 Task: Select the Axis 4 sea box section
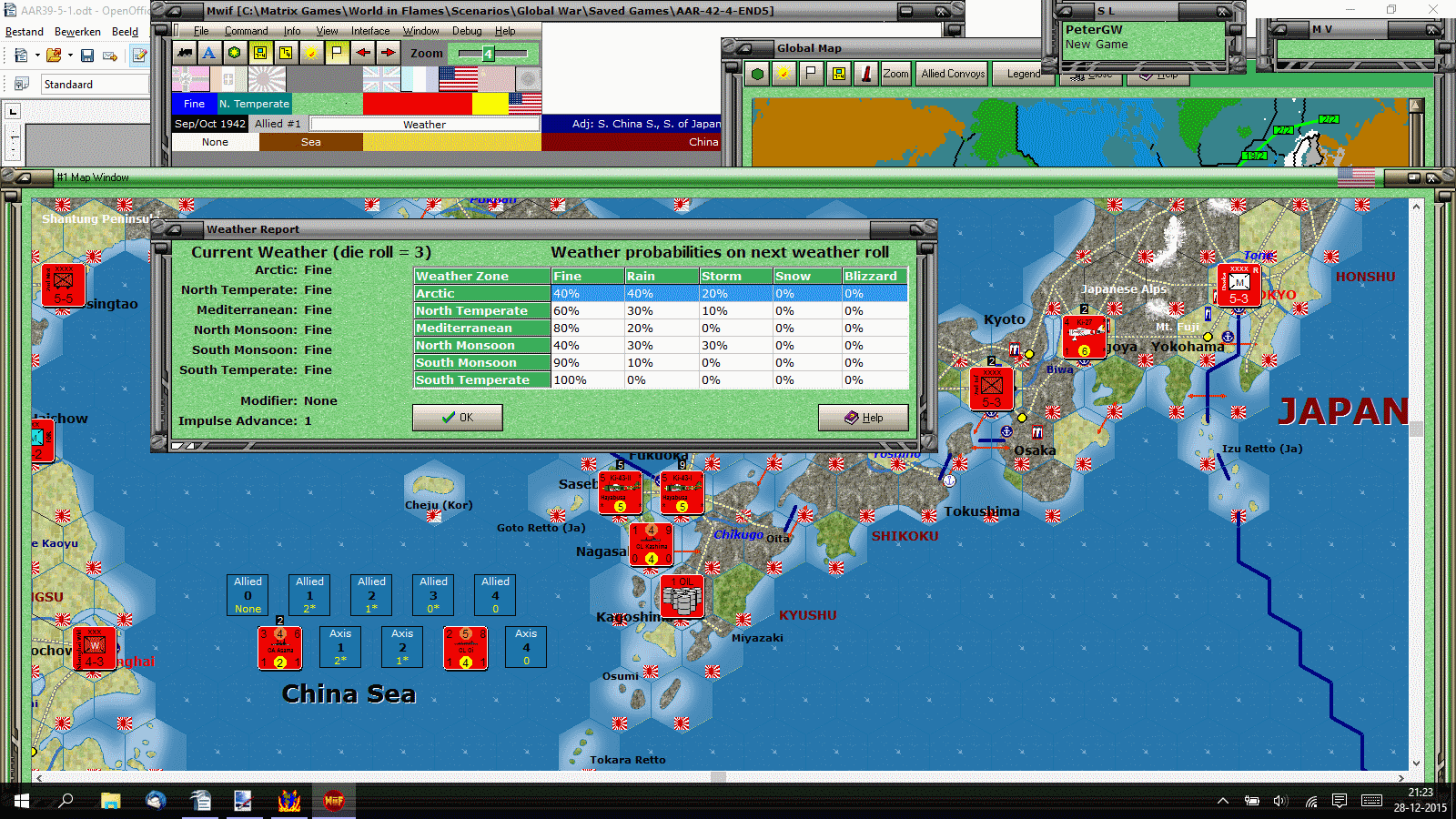click(x=526, y=647)
